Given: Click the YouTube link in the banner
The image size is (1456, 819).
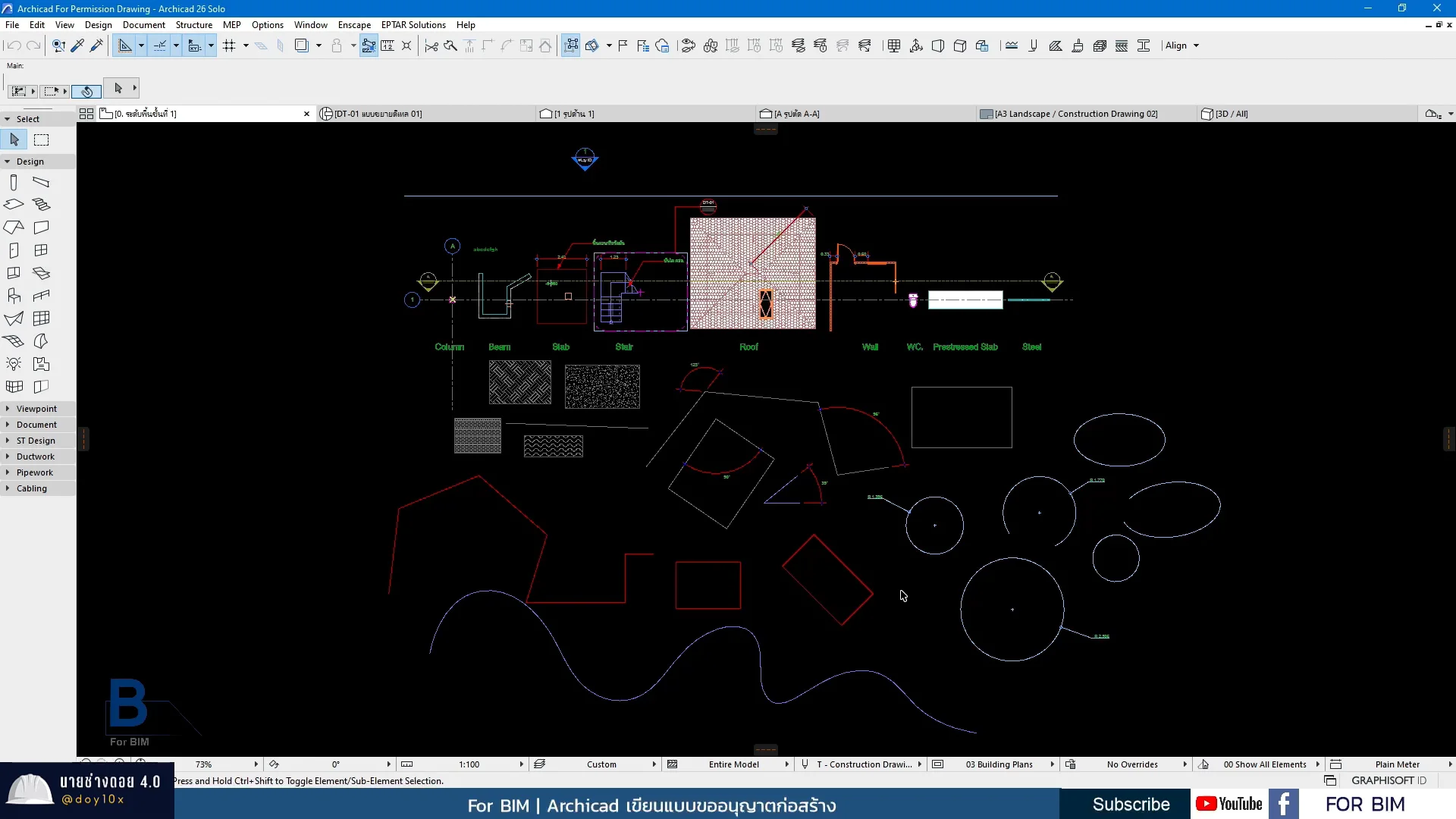Looking at the screenshot, I should [1228, 804].
